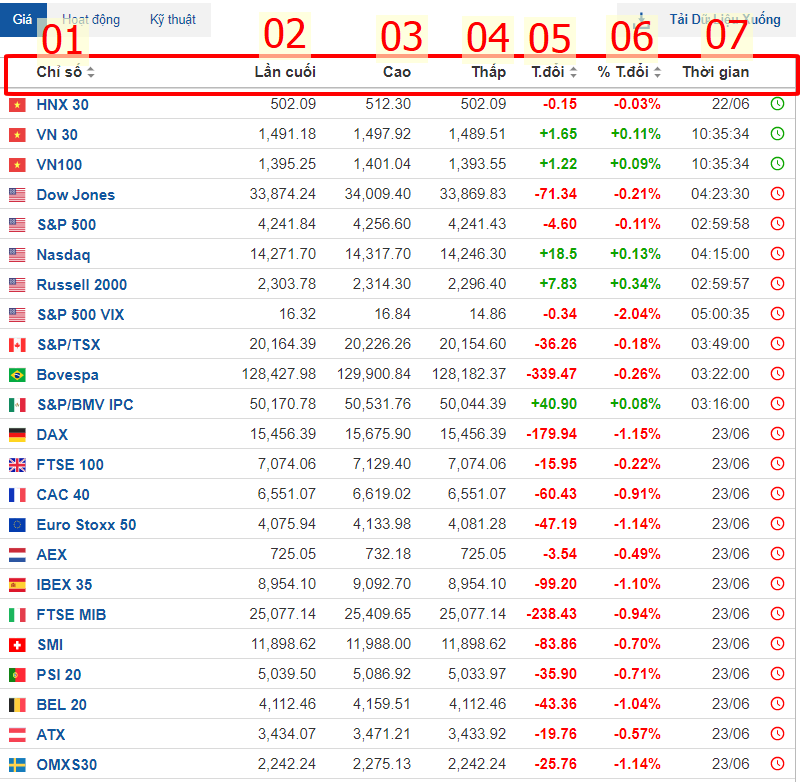Select the Giá tab

(x=23, y=19)
